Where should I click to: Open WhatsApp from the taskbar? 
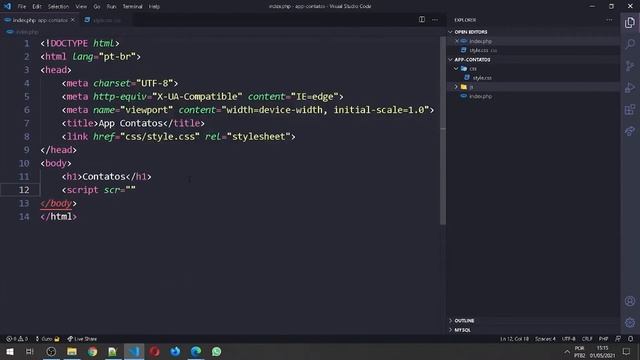click(216, 351)
